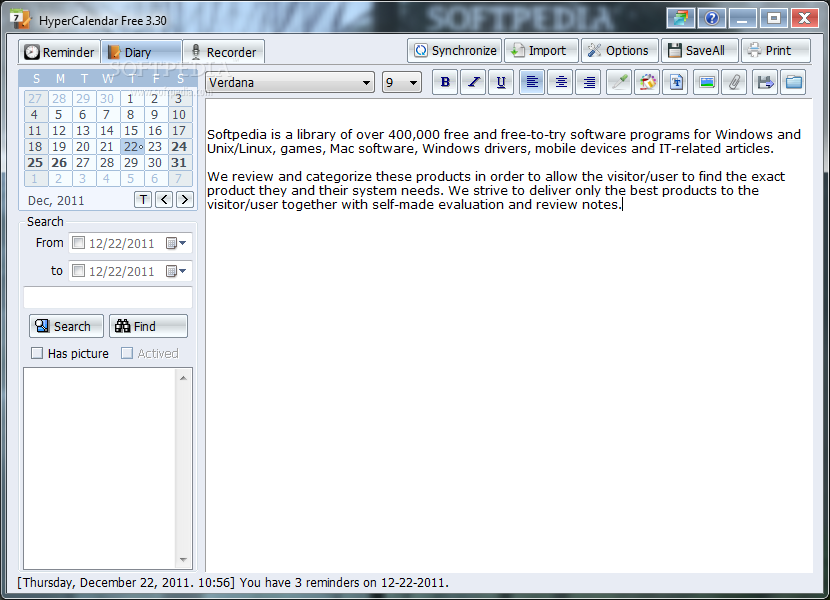This screenshot has height=600, width=830.
Task: Select December 24 in the calendar
Action: pyautogui.click(x=179, y=147)
